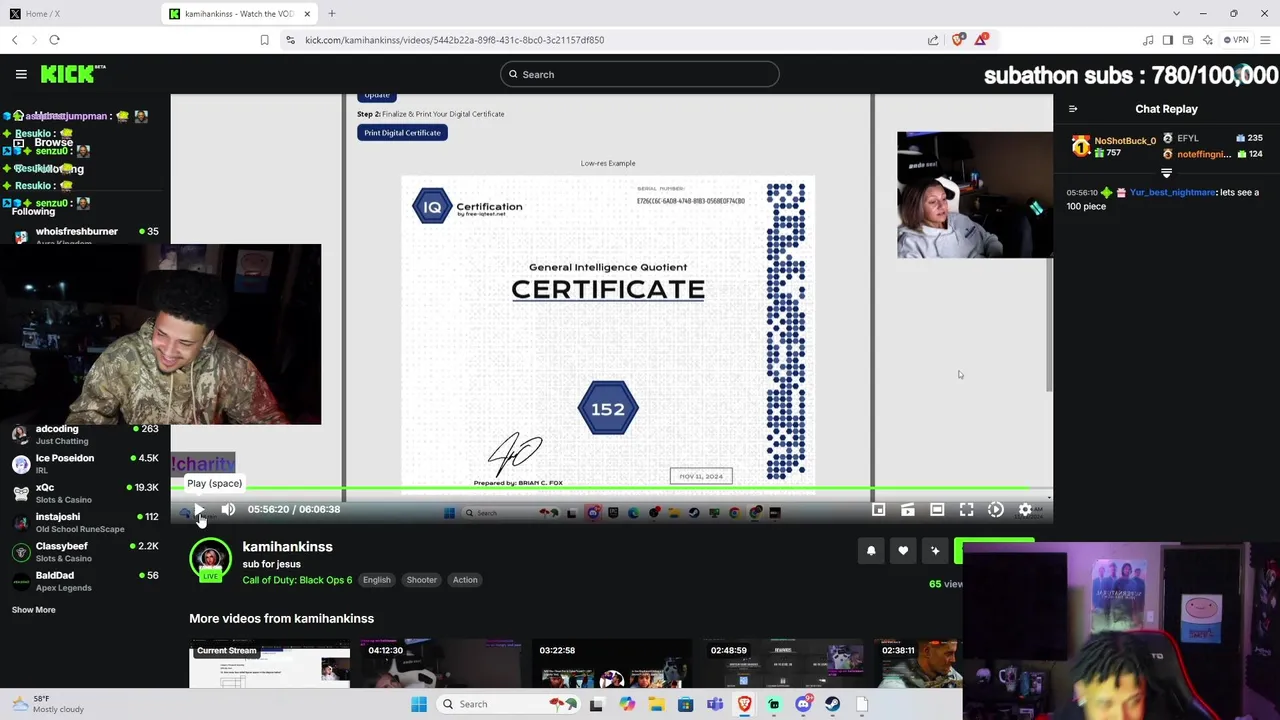Open playback speed control in player
The width and height of the screenshot is (1280, 720).
pyautogui.click(x=996, y=510)
